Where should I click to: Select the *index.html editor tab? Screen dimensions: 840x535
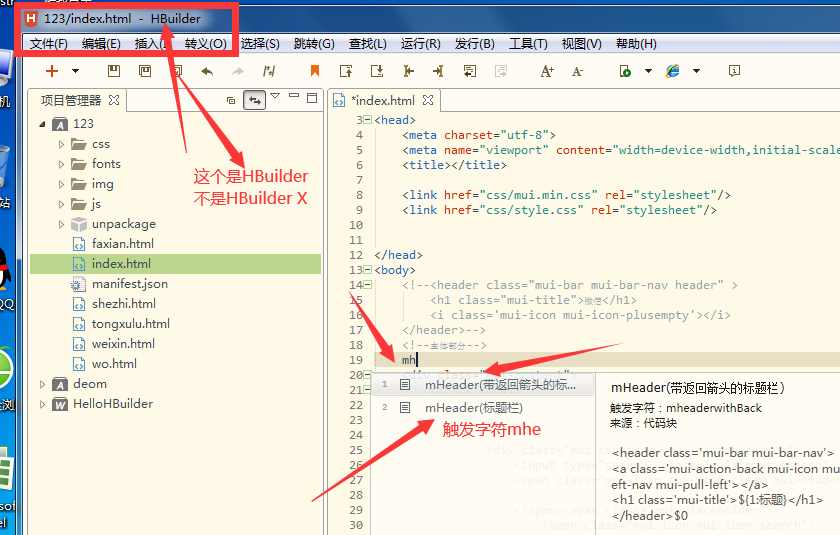(382, 100)
